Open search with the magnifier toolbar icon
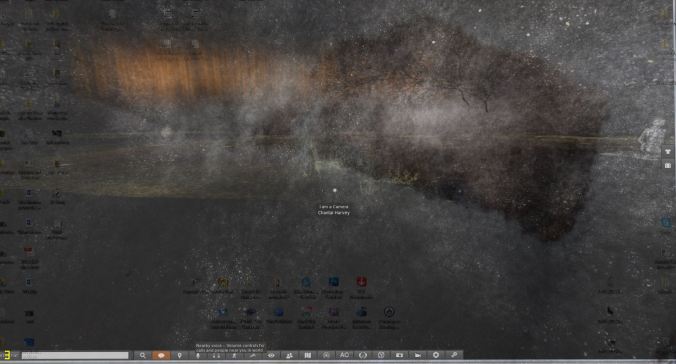 pos(143,355)
